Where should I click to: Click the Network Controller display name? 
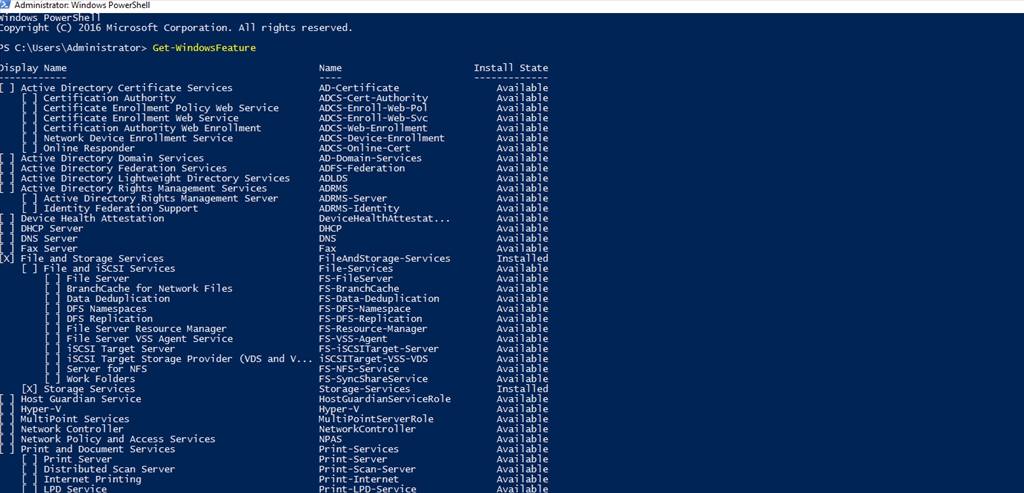click(x=72, y=429)
